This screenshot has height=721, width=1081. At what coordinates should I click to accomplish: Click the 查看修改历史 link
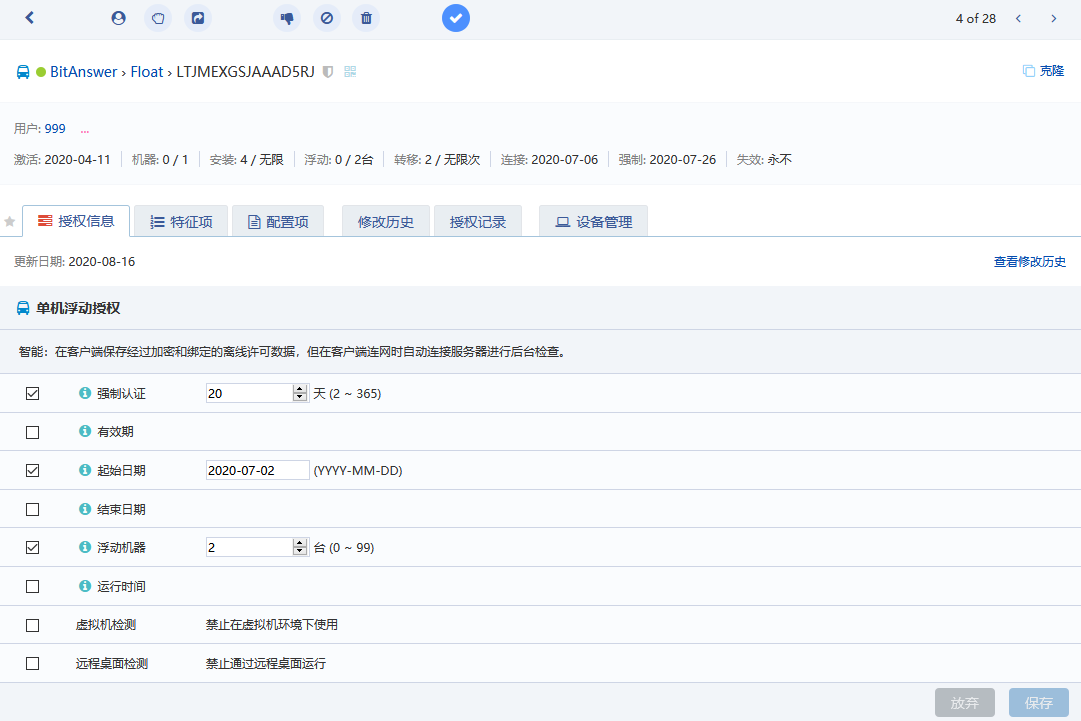pyautogui.click(x=1029, y=262)
